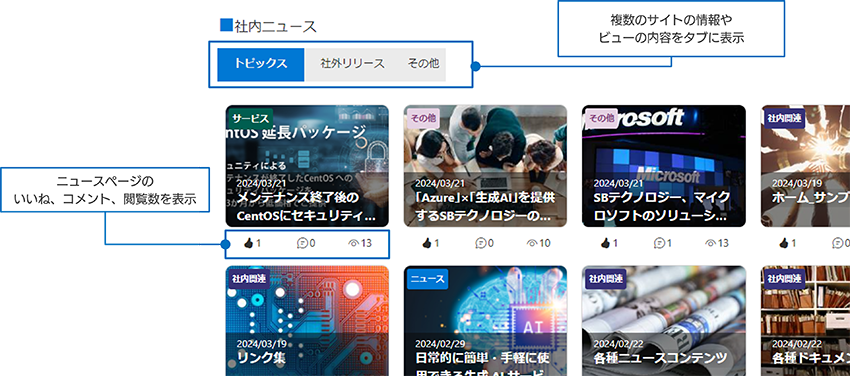
Task: Open the 各種ニュースコンテンツ card
Action: pyautogui.click(x=664, y=321)
